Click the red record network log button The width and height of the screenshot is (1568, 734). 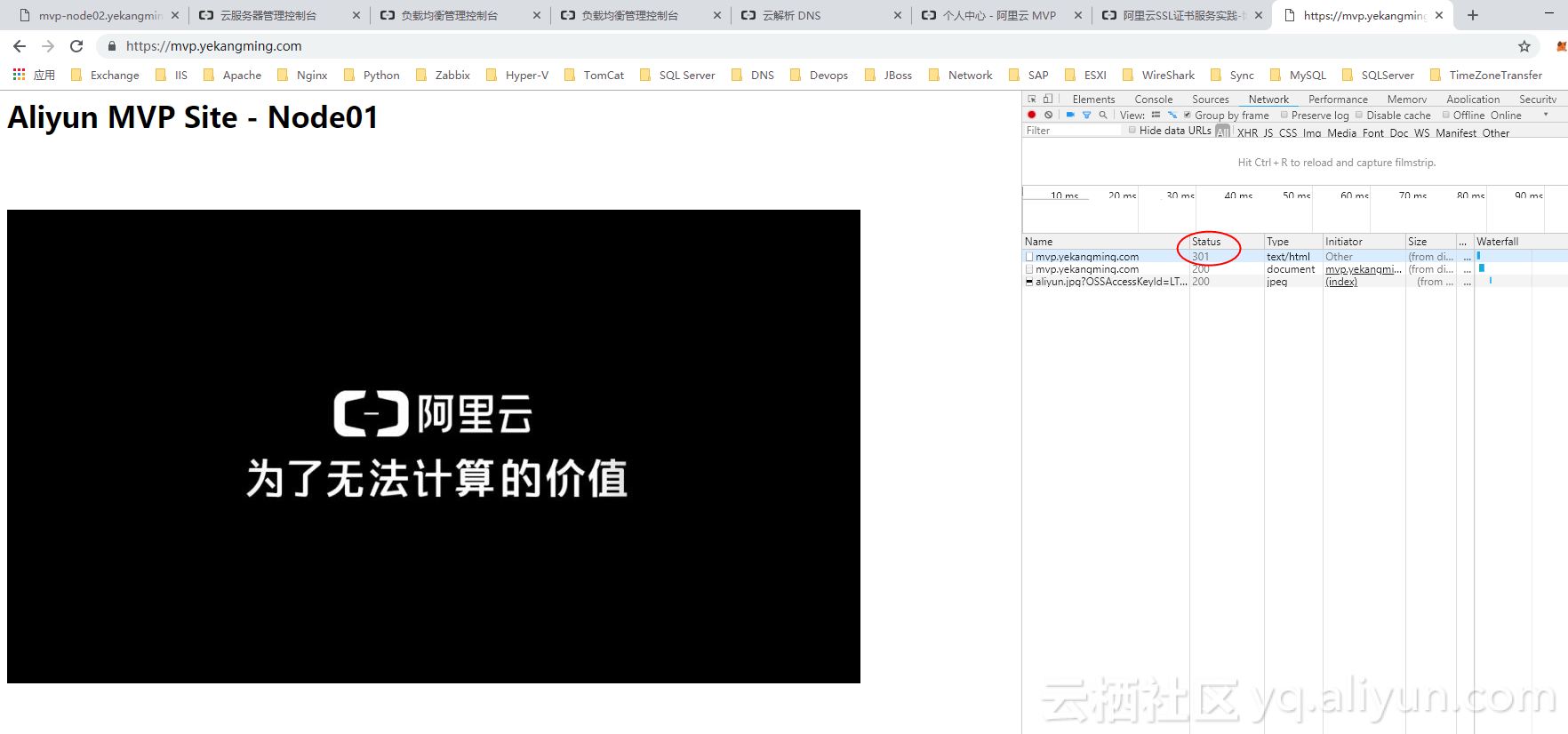click(x=1032, y=115)
